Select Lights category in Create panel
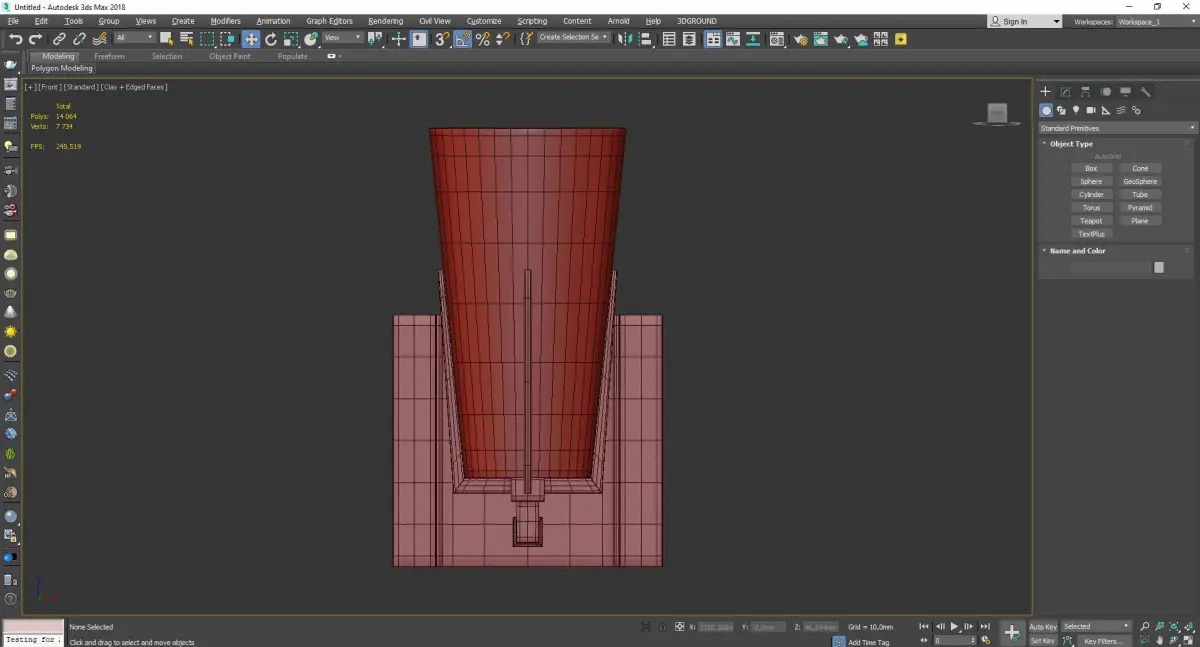The height and width of the screenshot is (647, 1200). (x=1076, y=110)
